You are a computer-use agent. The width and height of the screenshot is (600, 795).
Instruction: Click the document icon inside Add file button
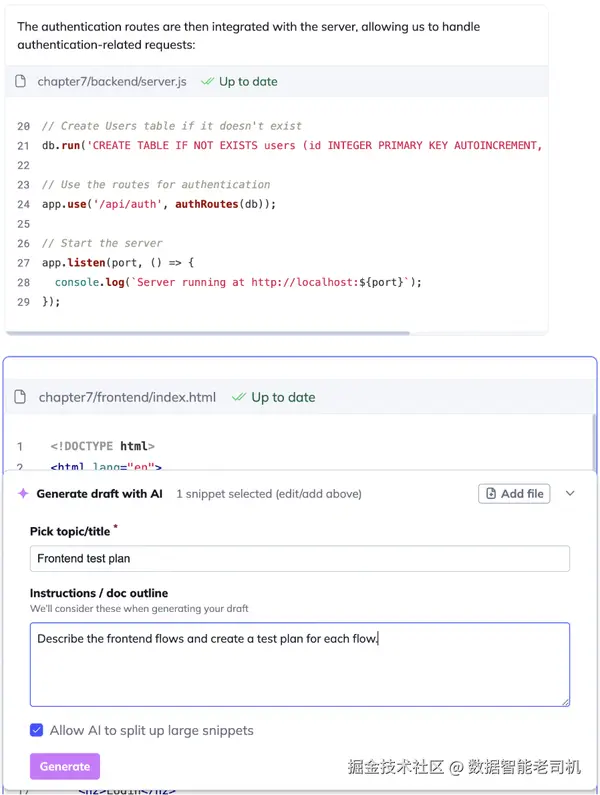tap(491, 493)
